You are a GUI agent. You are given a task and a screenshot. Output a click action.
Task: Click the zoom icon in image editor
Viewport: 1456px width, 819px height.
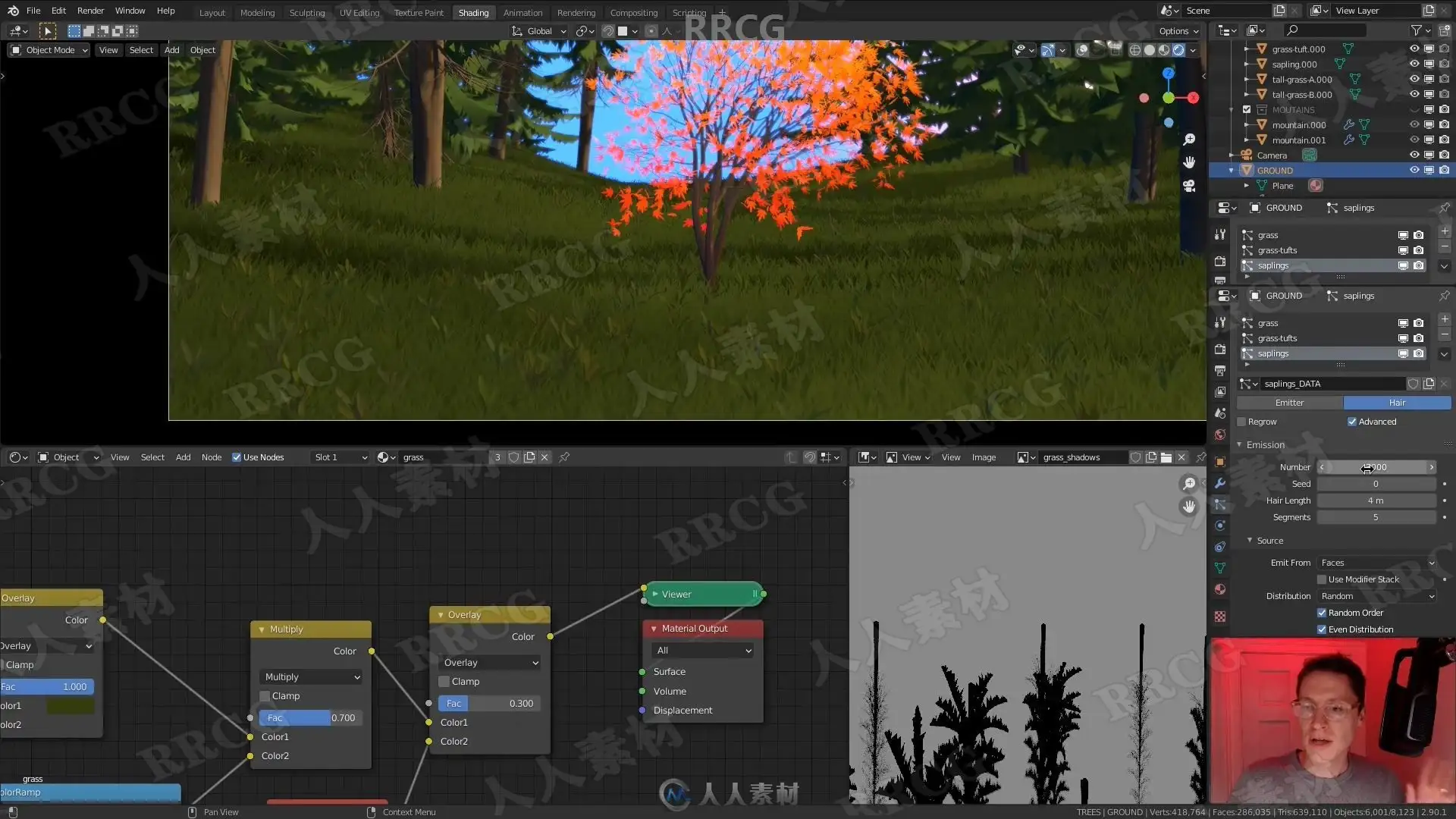pos(1189,484)
